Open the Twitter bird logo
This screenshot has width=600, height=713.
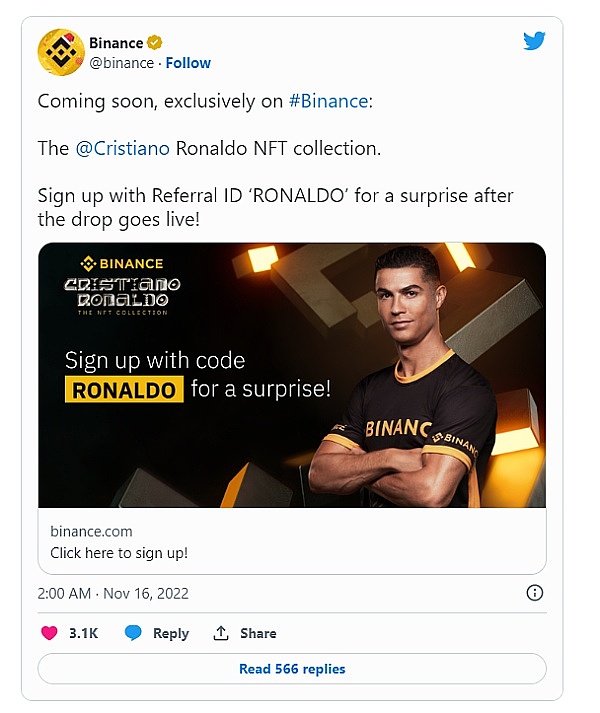click(x=534, y=41)
